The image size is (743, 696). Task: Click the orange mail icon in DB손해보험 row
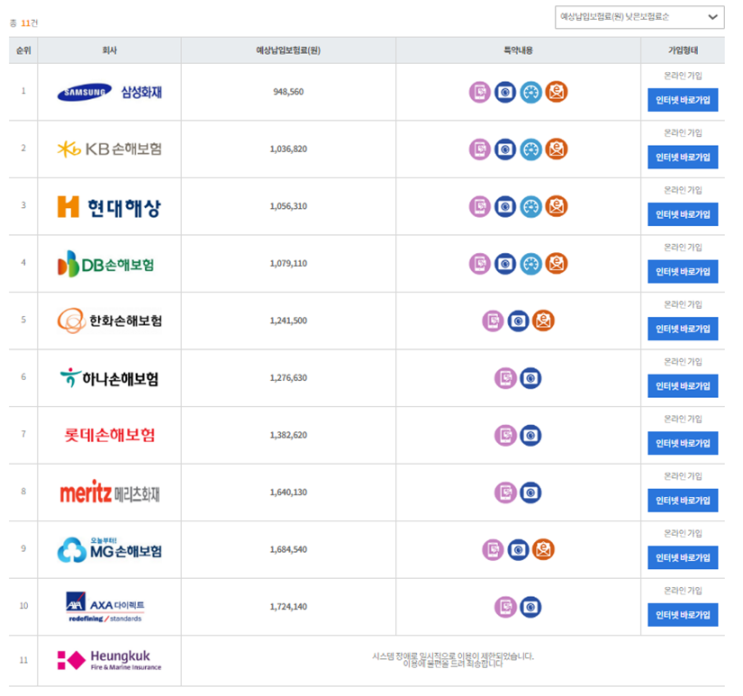pos(556,263)
